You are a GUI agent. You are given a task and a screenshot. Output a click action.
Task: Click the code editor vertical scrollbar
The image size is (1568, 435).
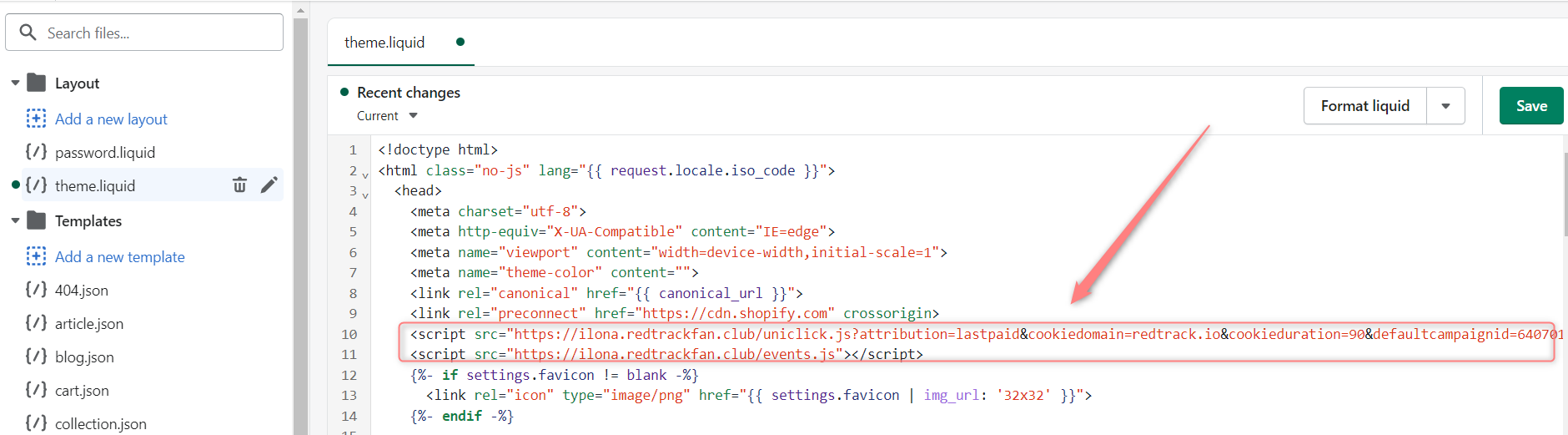(1565, 193)
